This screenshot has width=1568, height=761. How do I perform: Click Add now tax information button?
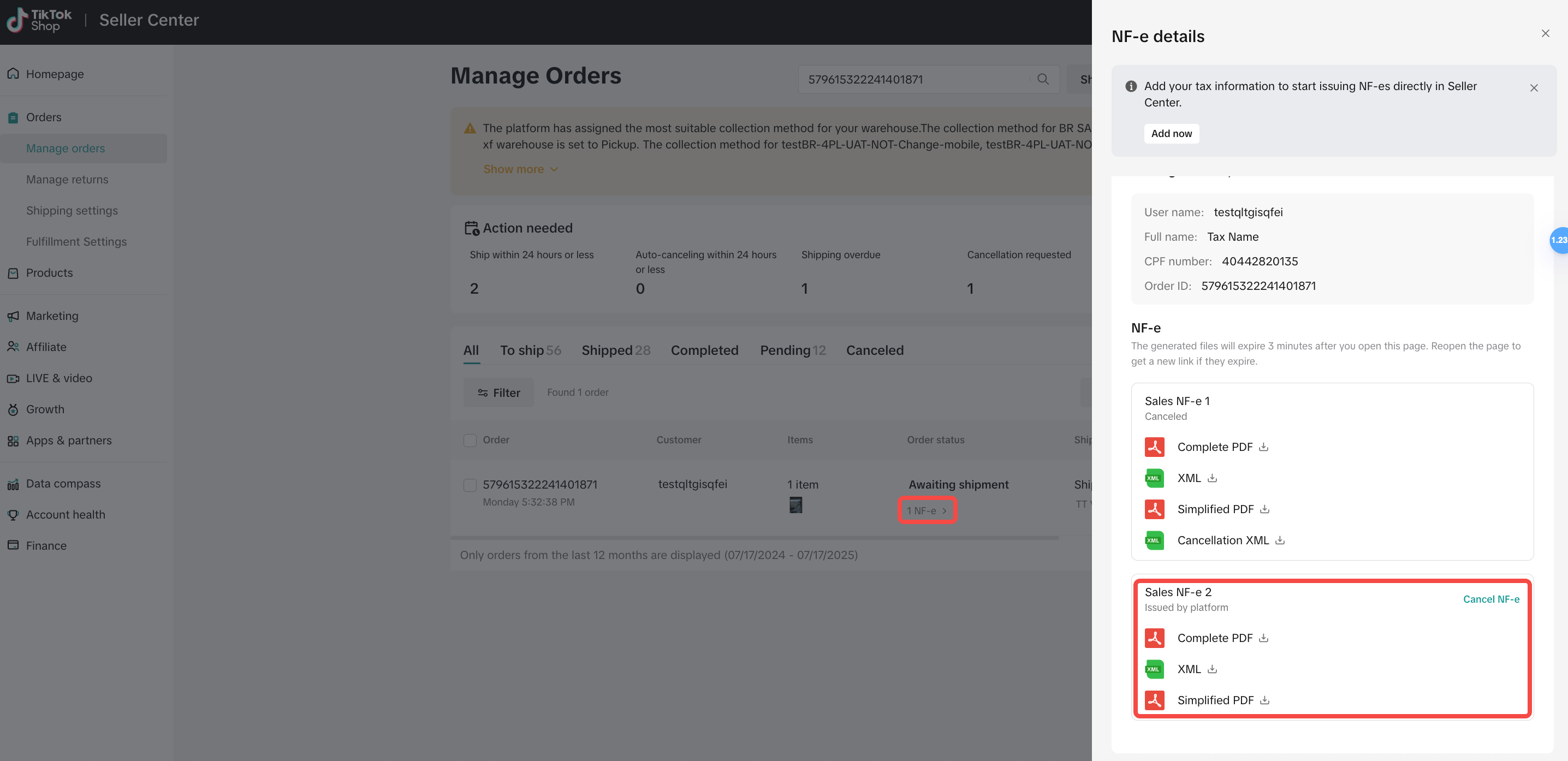tap(1171, 134)
